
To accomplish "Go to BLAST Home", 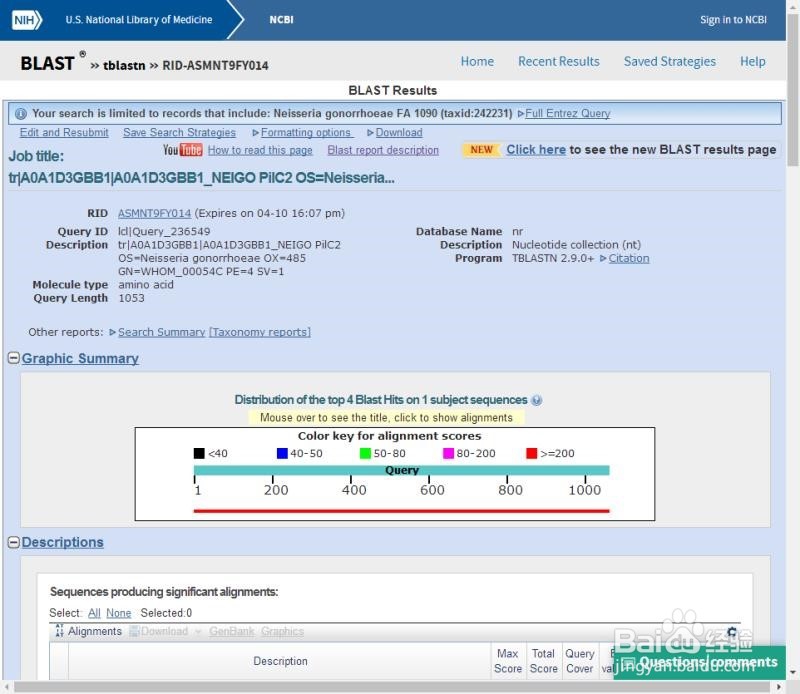I will pyautogui.click(x=477, y=61).
